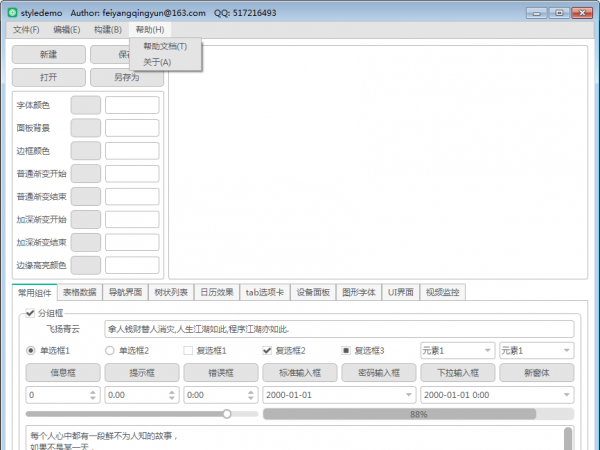Screen dimensions: 600x450
Task: Open the second 元素1 combo box
Action: pos(535,351)
